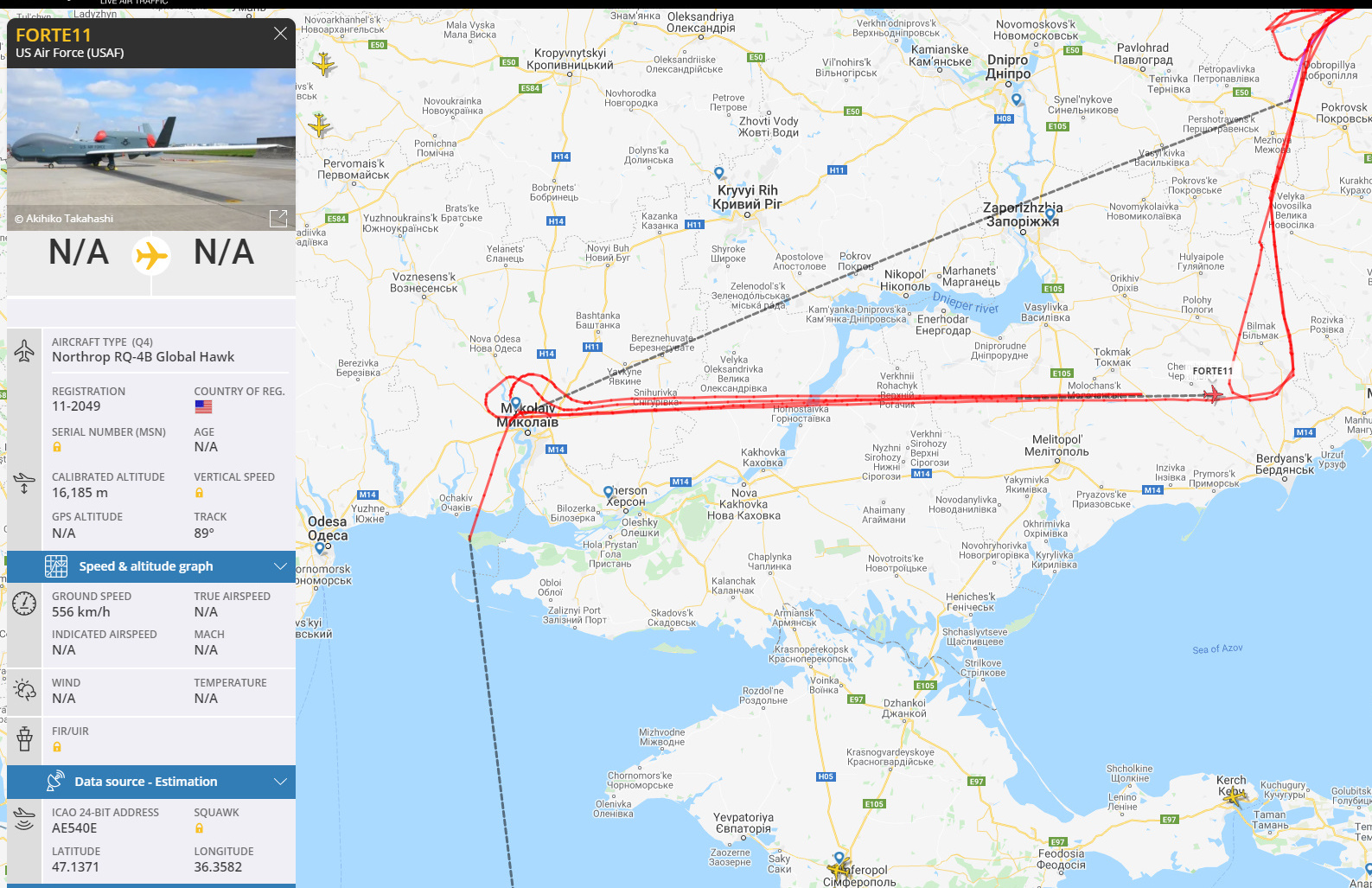Click the United States flag icon

203,406
